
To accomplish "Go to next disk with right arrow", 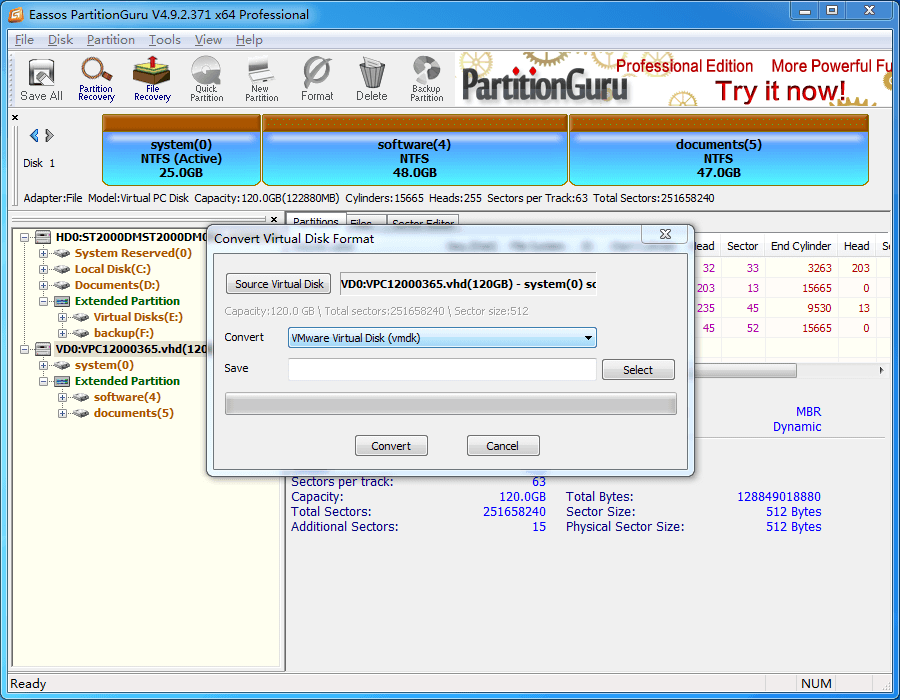I will (x=49, y=135).
